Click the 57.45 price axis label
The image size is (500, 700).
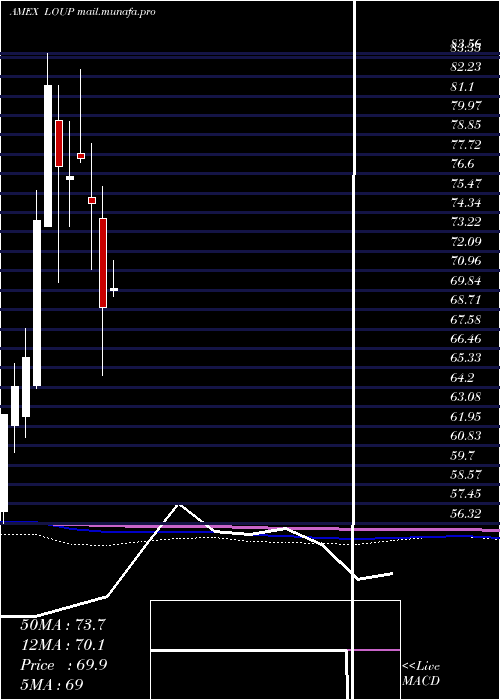click(466, 494)
